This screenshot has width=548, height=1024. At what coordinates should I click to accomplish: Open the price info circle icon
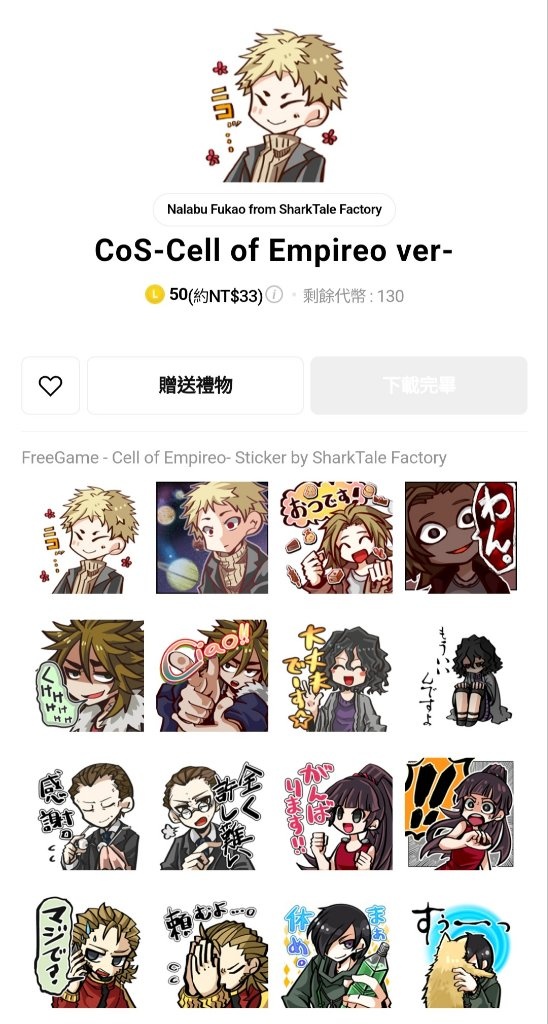click(x=274, y=295)
